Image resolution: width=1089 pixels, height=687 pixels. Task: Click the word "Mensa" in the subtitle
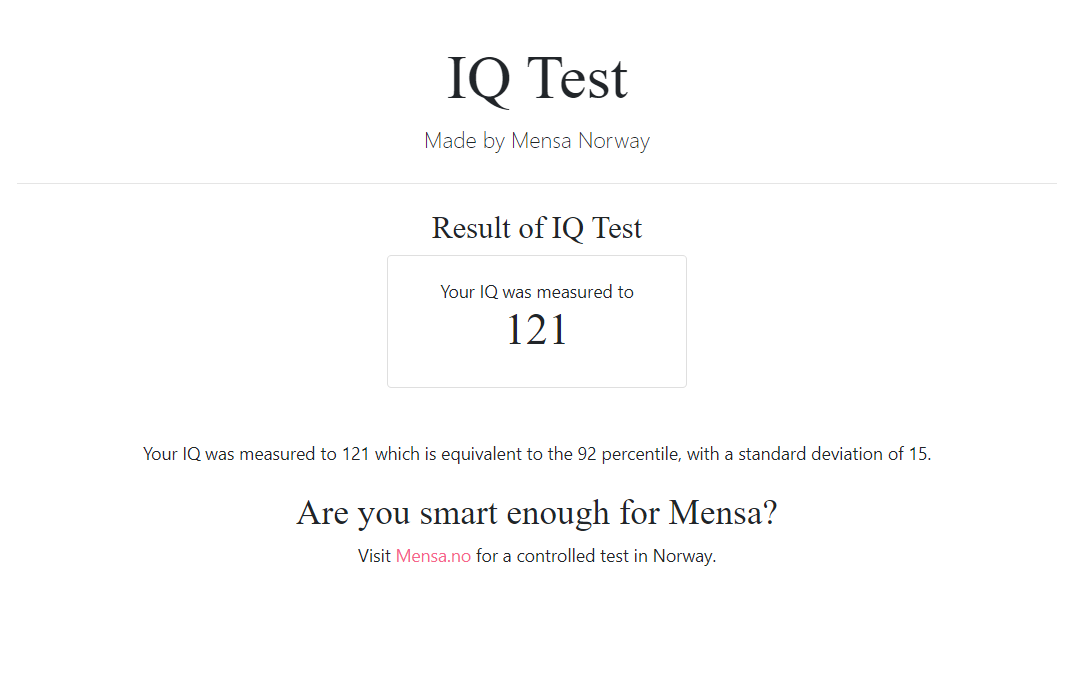pos(541,141)
